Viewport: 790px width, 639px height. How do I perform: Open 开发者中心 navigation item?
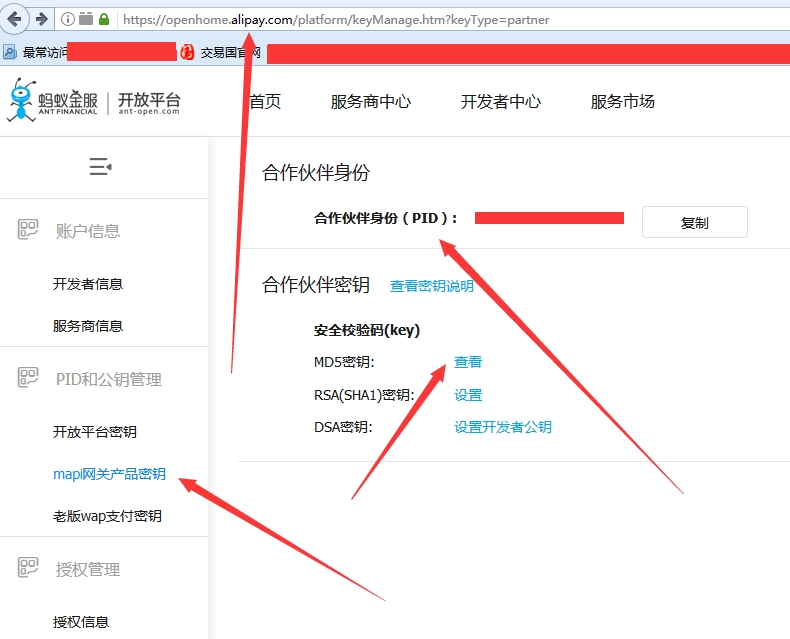pyautogui.click(x=501, y=101)
